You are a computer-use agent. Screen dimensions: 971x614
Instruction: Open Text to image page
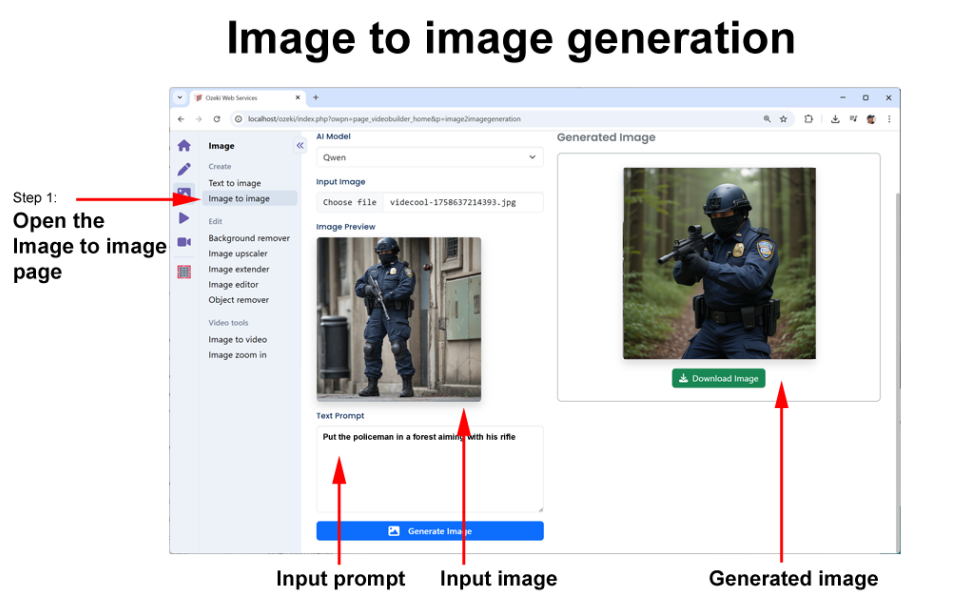click(x=235, y=183)
